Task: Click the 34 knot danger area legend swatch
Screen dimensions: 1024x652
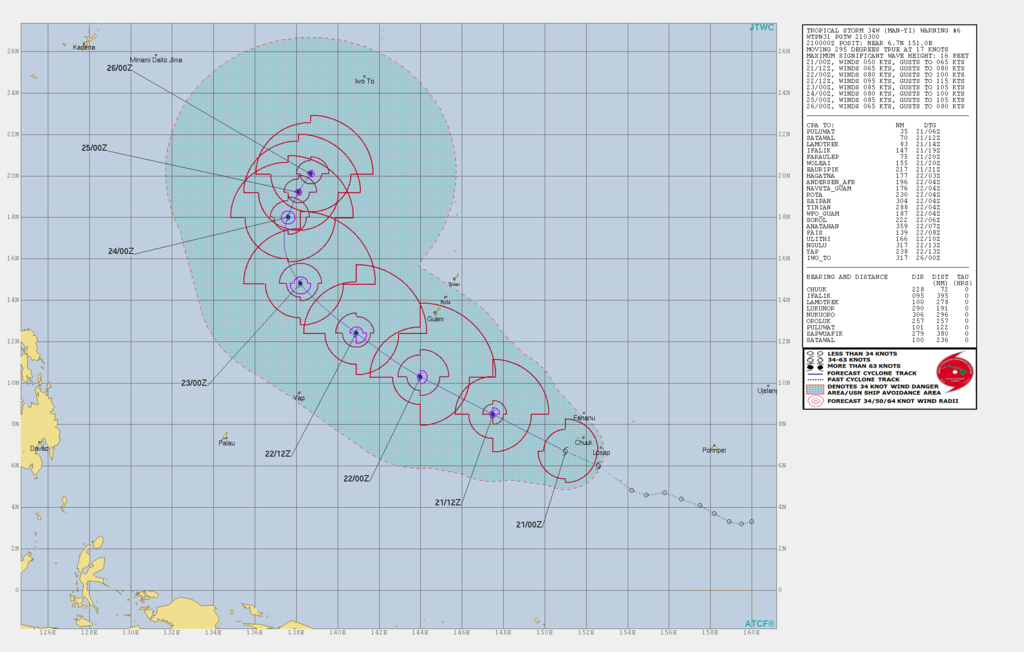Action: [815, 389]
